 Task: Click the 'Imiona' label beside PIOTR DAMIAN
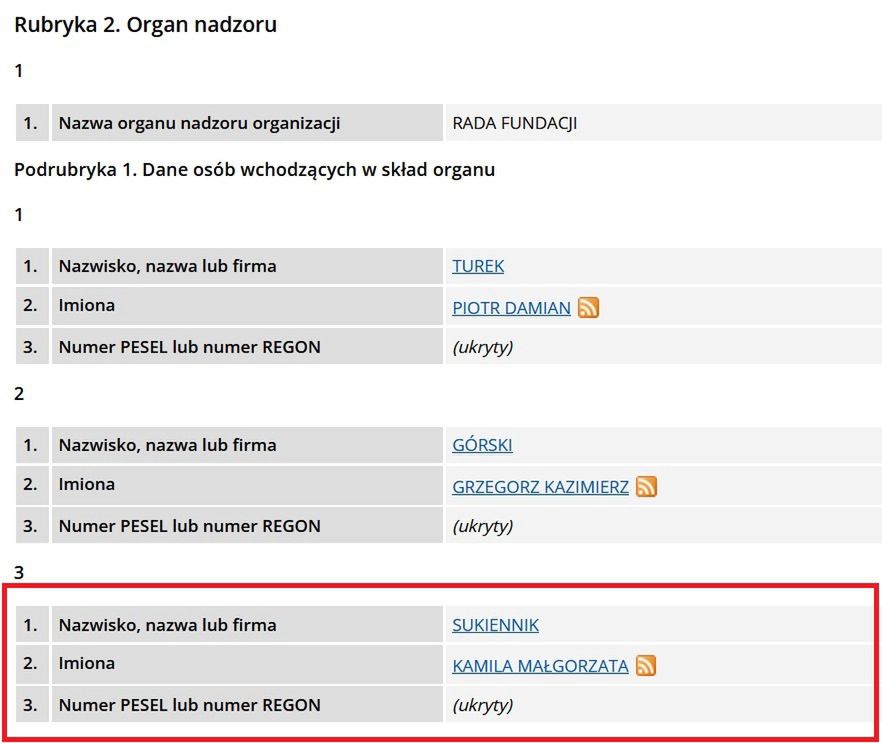tap(86, 306)
